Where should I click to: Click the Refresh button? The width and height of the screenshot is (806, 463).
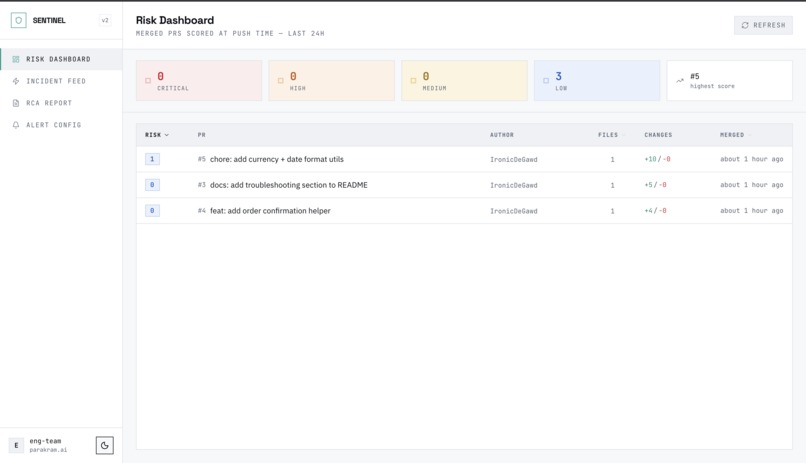[763, 25]
